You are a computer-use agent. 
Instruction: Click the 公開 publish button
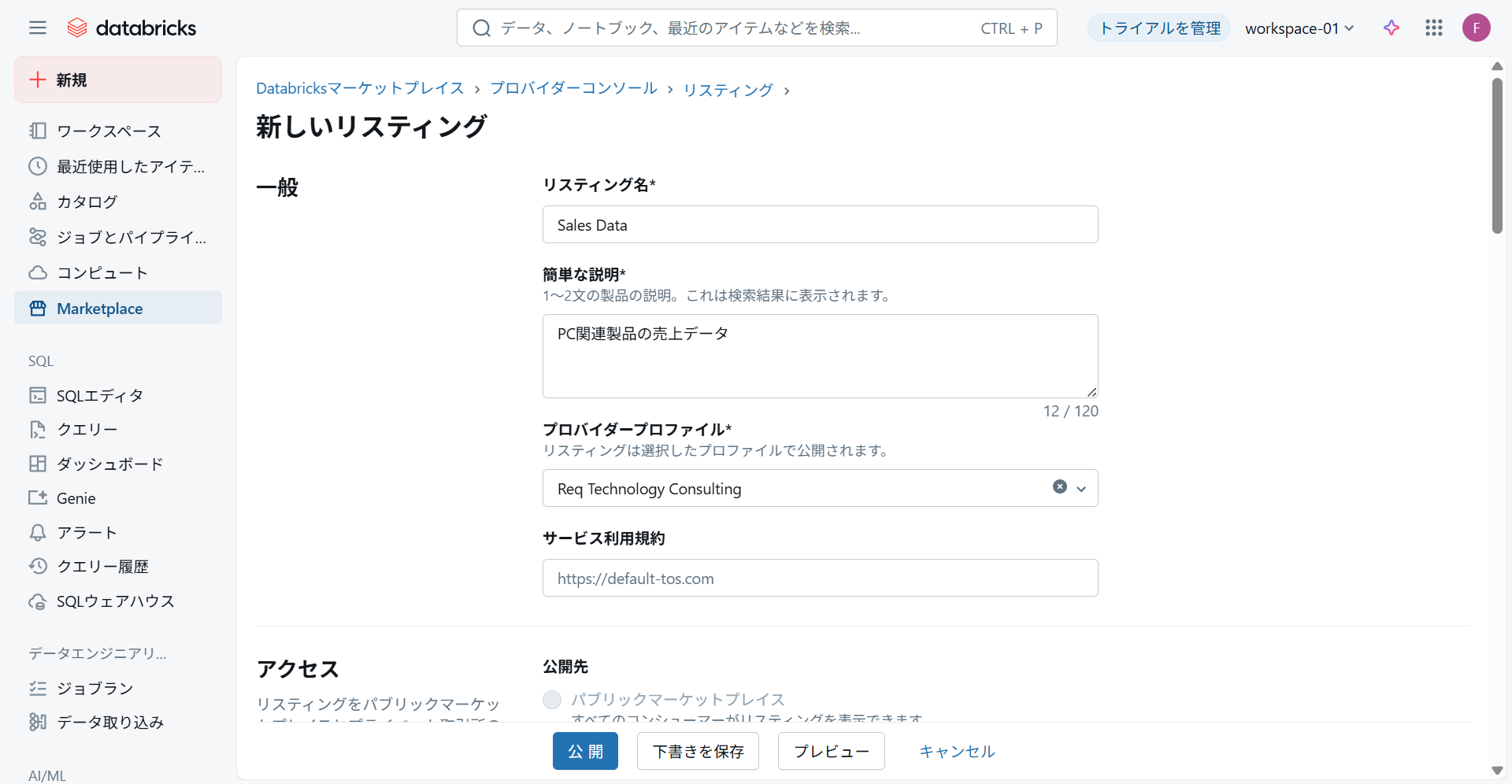[x=585, y=751]
